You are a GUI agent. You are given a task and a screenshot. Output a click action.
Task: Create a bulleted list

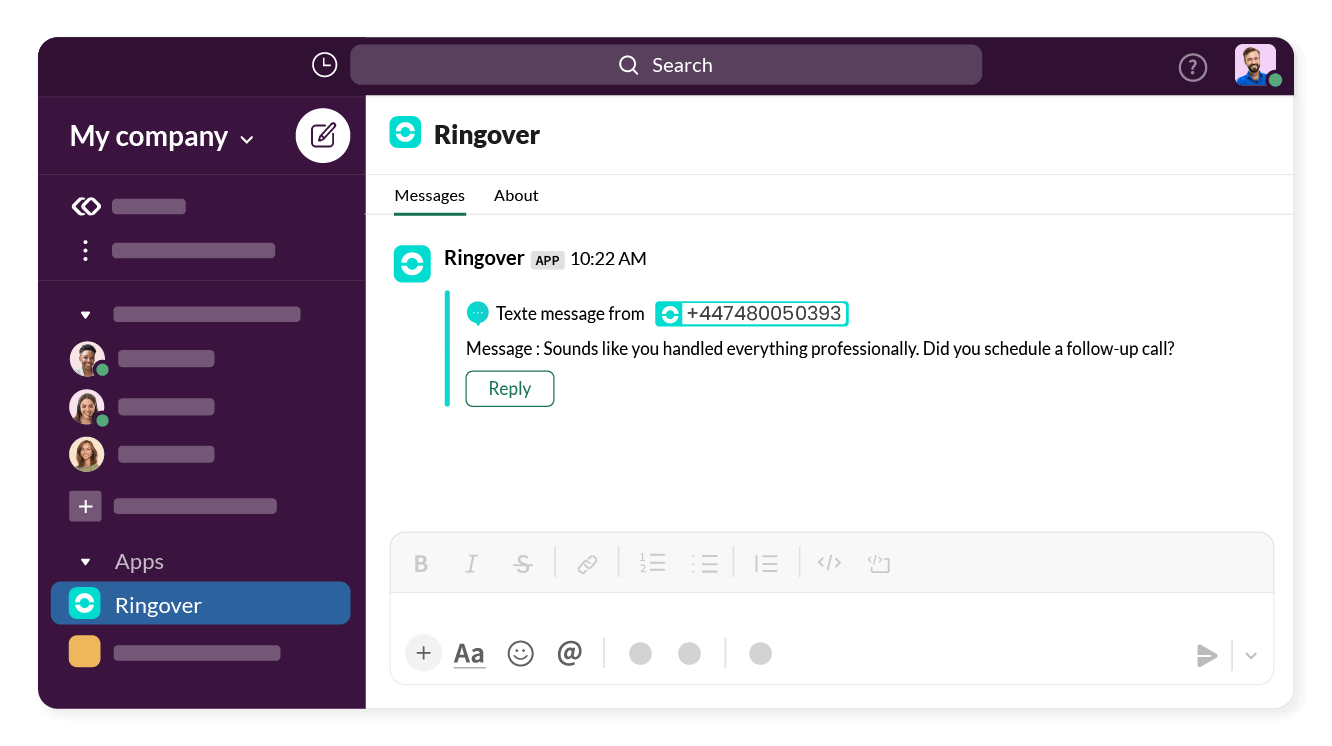705,563
